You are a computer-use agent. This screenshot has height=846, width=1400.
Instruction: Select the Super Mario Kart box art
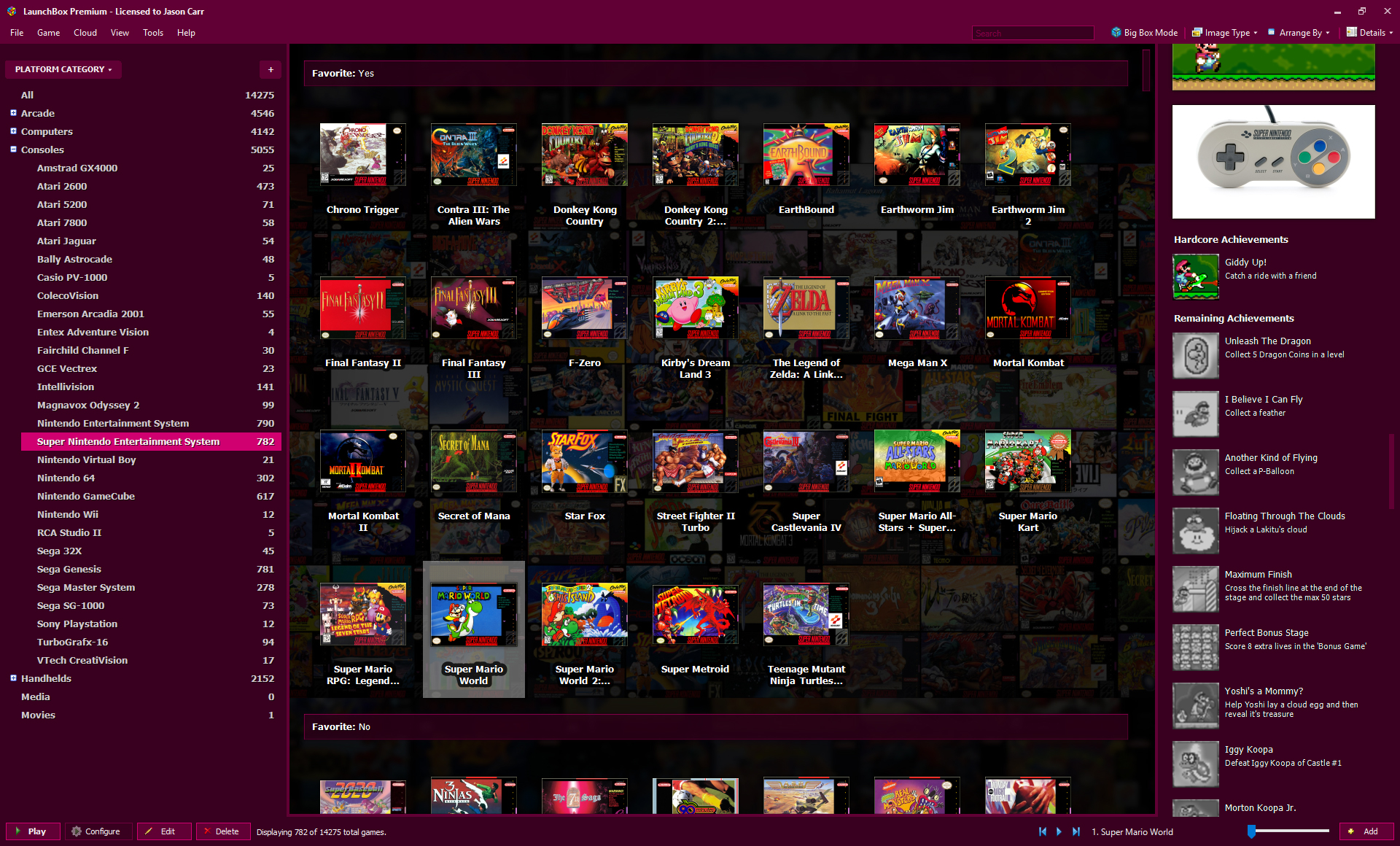(x=1028, y=461)
